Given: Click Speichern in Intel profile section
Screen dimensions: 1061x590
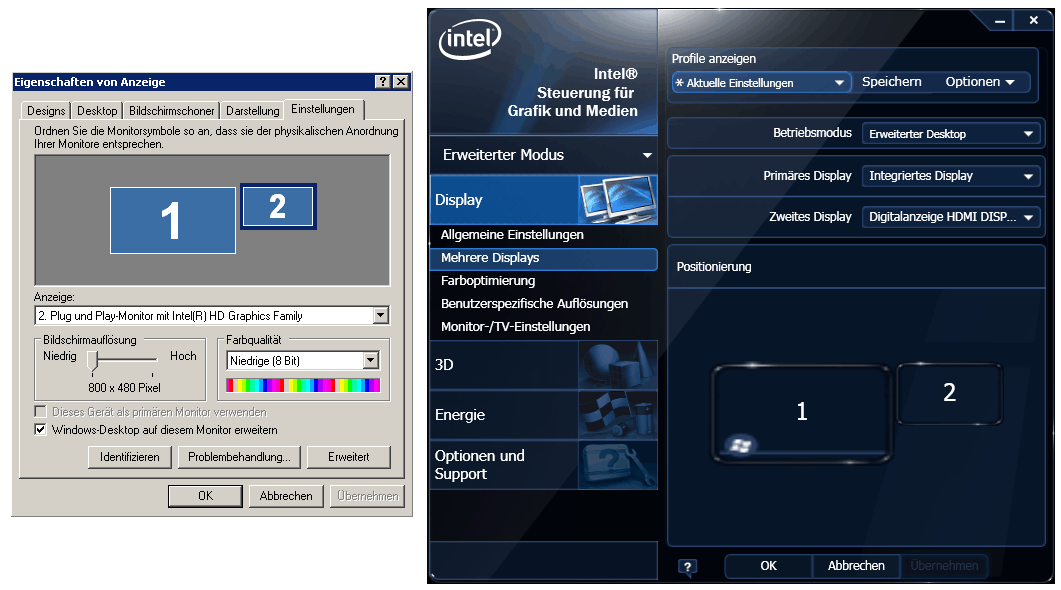Looking at the screenshot, I should click(892, 82).
